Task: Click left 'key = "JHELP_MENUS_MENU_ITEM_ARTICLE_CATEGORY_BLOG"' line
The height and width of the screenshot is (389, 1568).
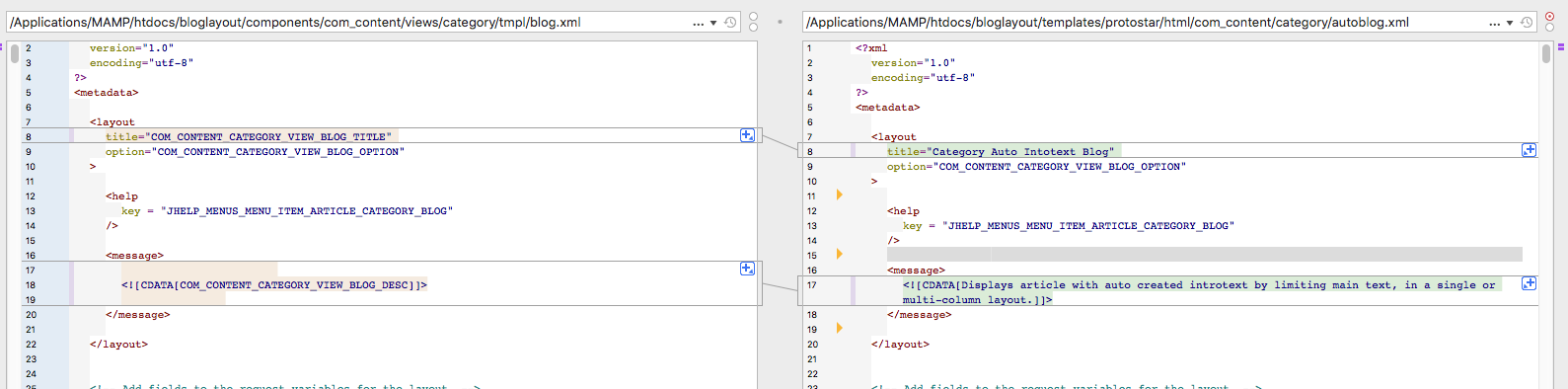Action: [287, 210]
